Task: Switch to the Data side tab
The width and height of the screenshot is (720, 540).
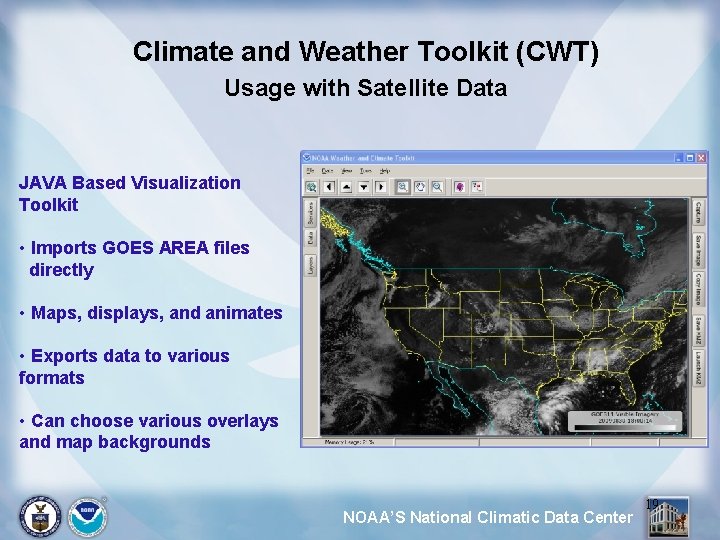Action: click(310, 237)
